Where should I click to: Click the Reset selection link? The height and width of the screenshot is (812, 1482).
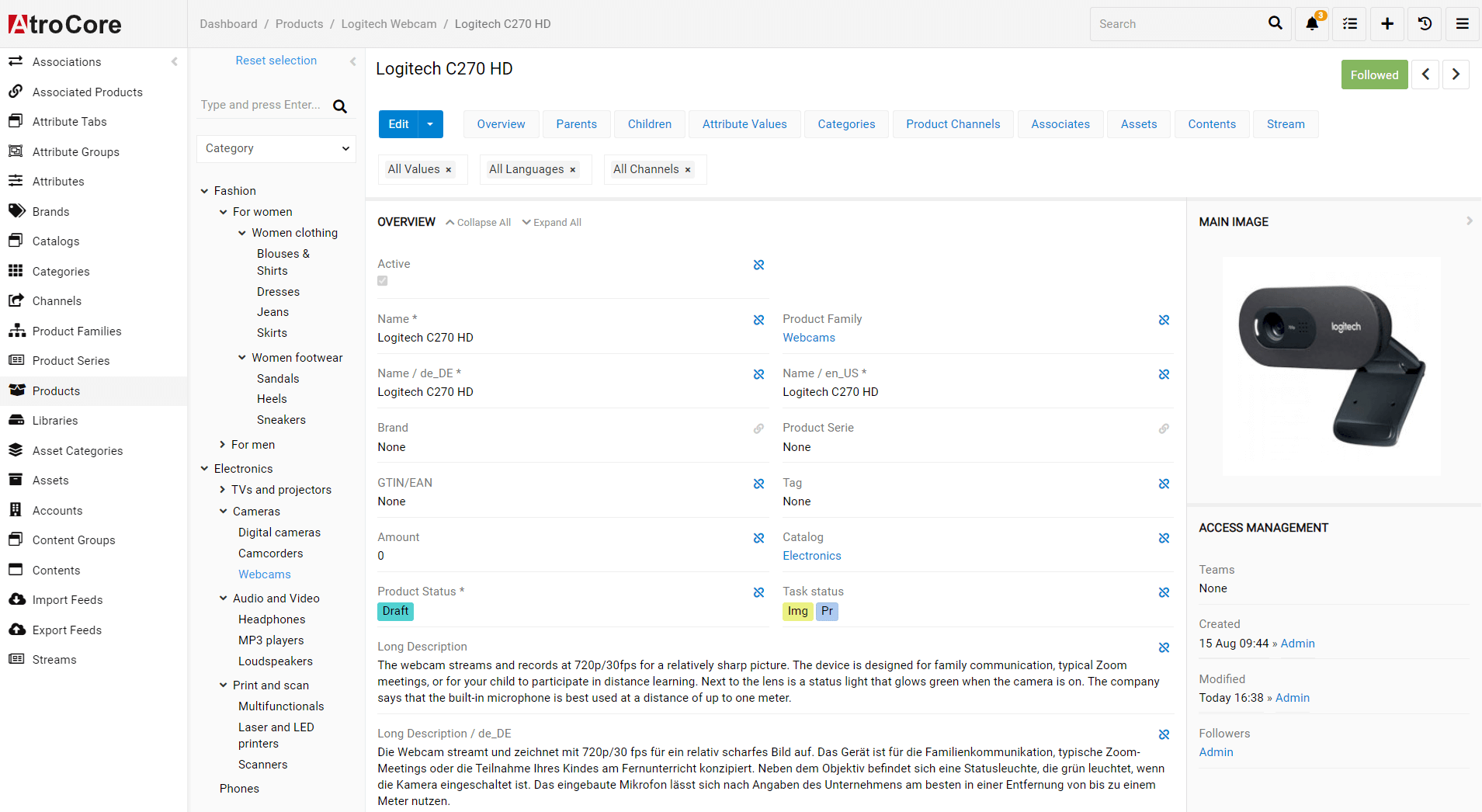[276, 61]
